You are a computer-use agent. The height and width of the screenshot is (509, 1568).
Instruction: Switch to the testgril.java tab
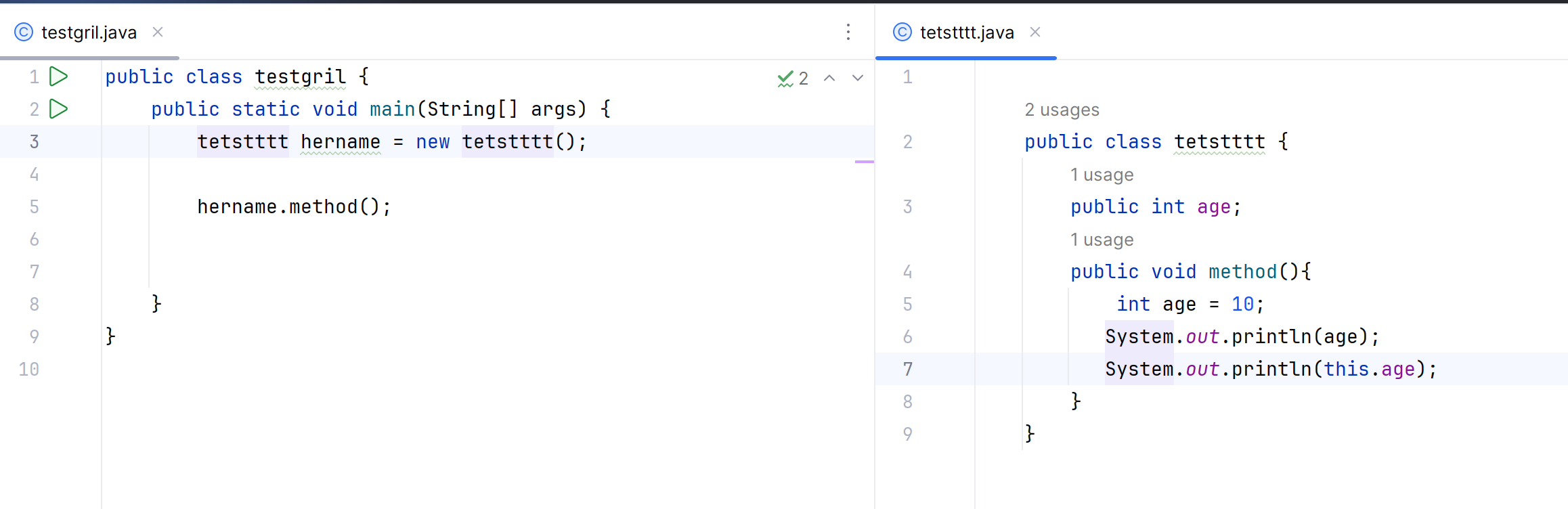point(89,32)
